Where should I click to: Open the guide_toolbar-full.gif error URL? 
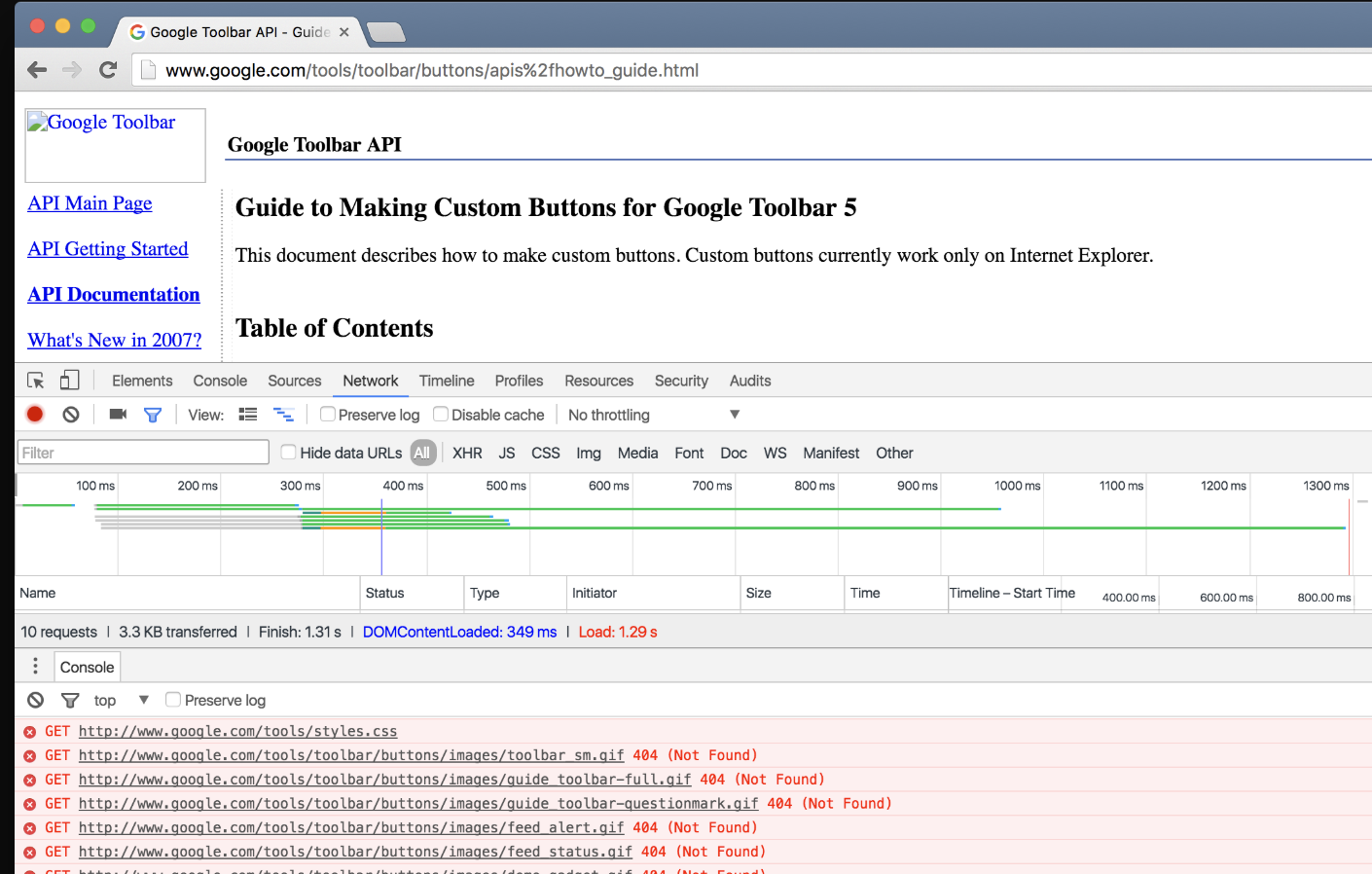pos(384,780)
